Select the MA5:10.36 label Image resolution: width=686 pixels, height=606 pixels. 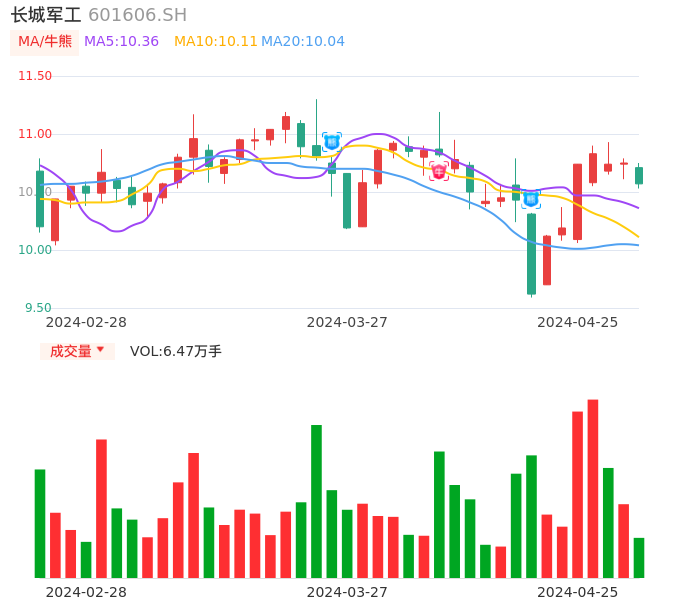[121, 42]
